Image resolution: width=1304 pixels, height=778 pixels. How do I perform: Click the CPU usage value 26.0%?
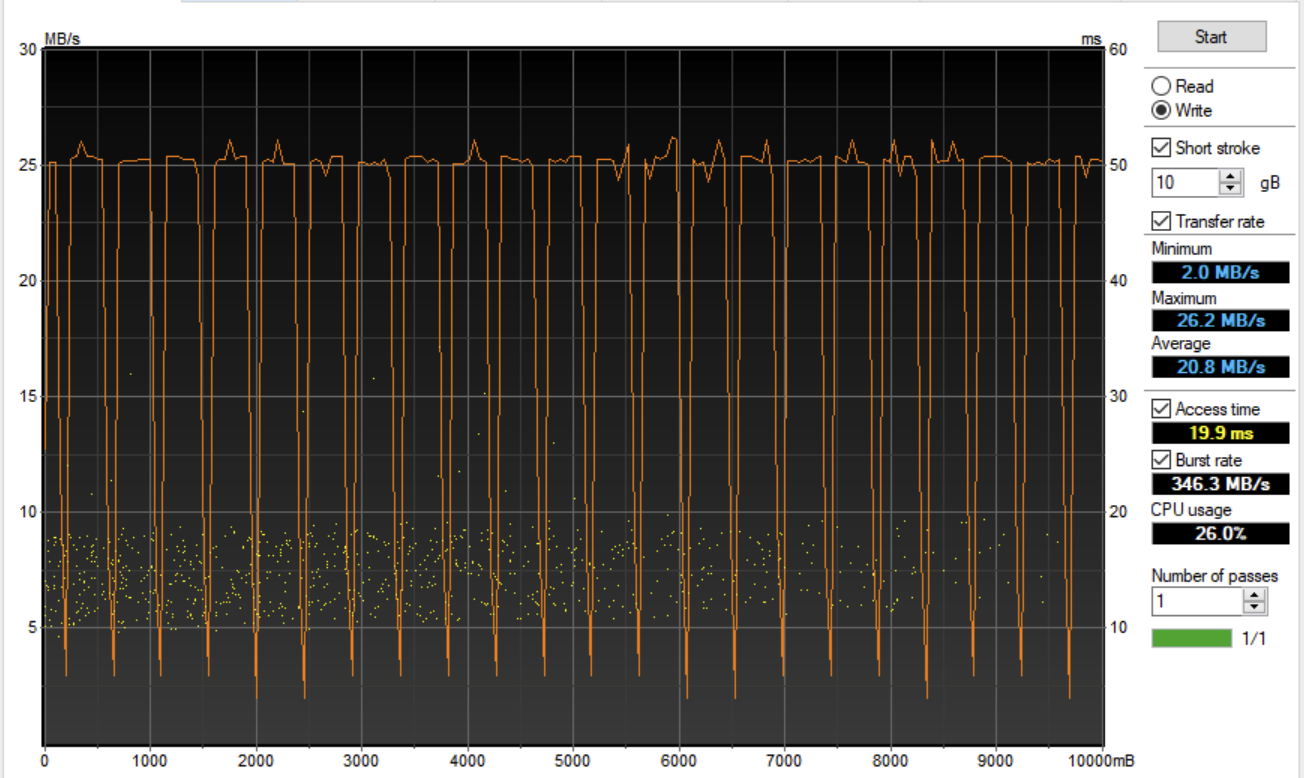coord(1220,533)
